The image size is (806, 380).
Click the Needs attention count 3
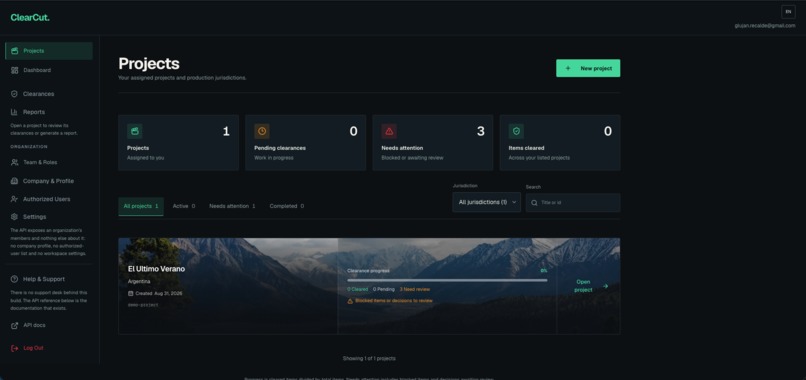pyautogui.click(x=481, y=132)
